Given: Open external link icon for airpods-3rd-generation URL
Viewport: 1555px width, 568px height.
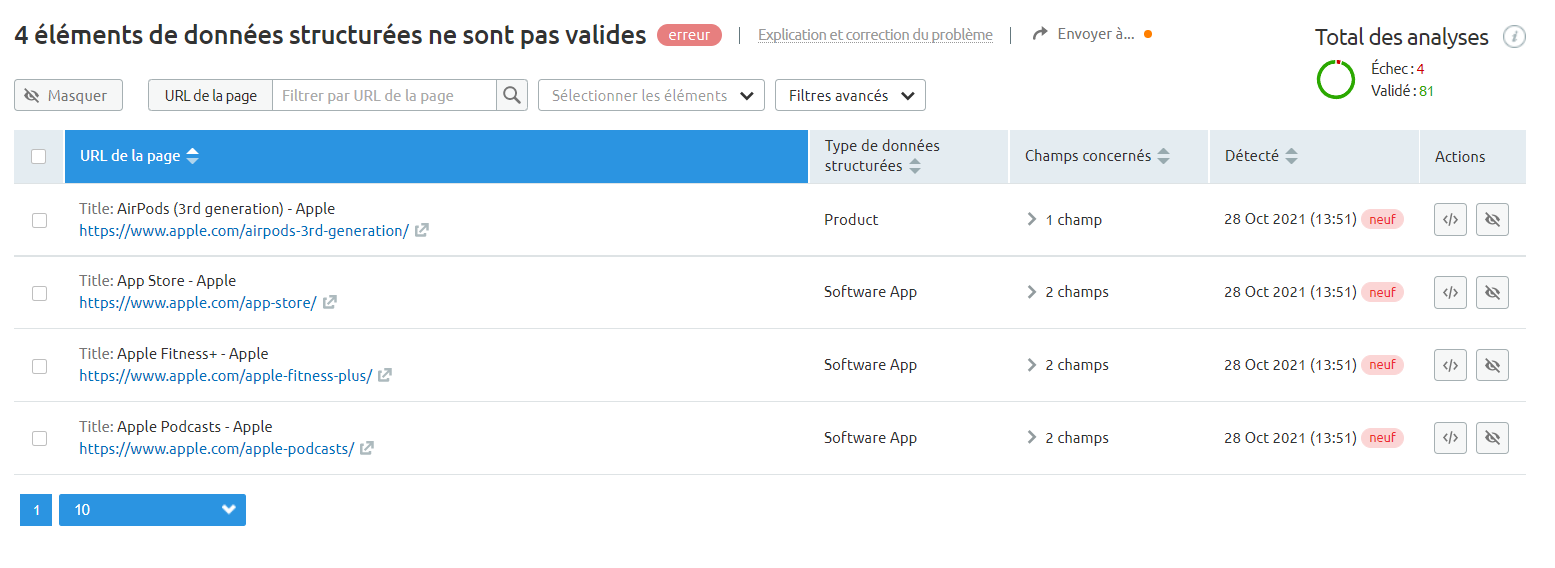Looking at the screenshot, I should click(x=422, y=230).
